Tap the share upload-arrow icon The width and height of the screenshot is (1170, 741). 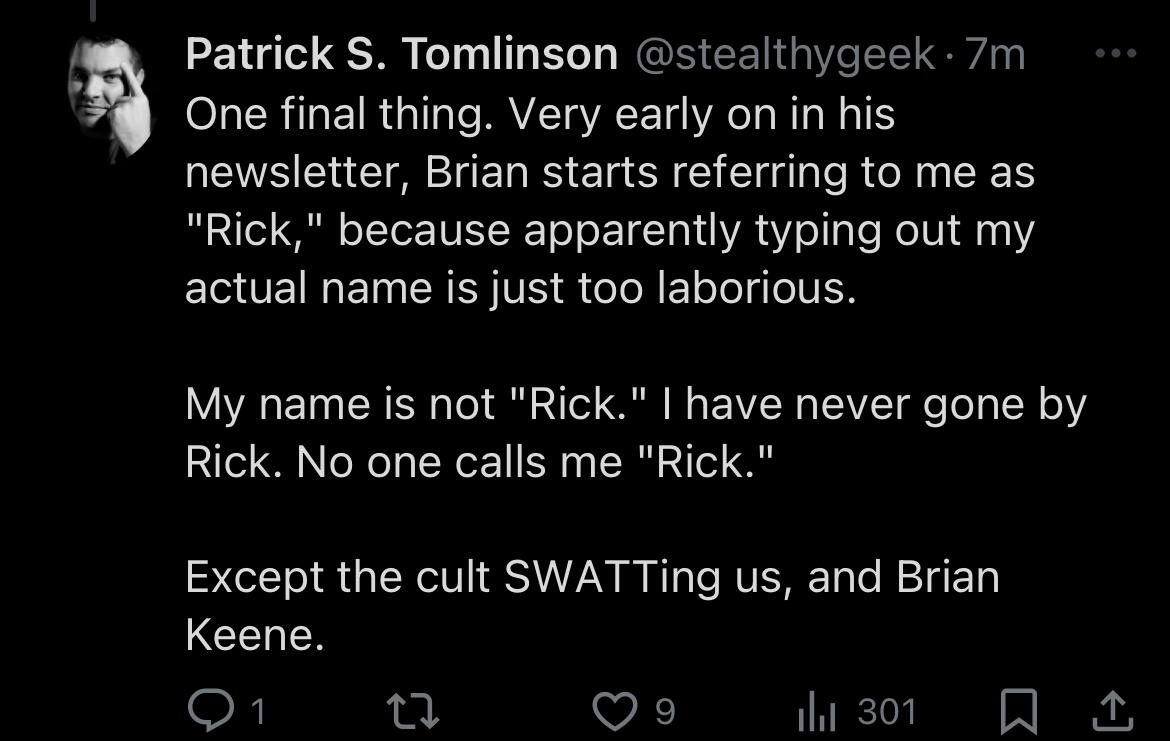(1113, 710)
